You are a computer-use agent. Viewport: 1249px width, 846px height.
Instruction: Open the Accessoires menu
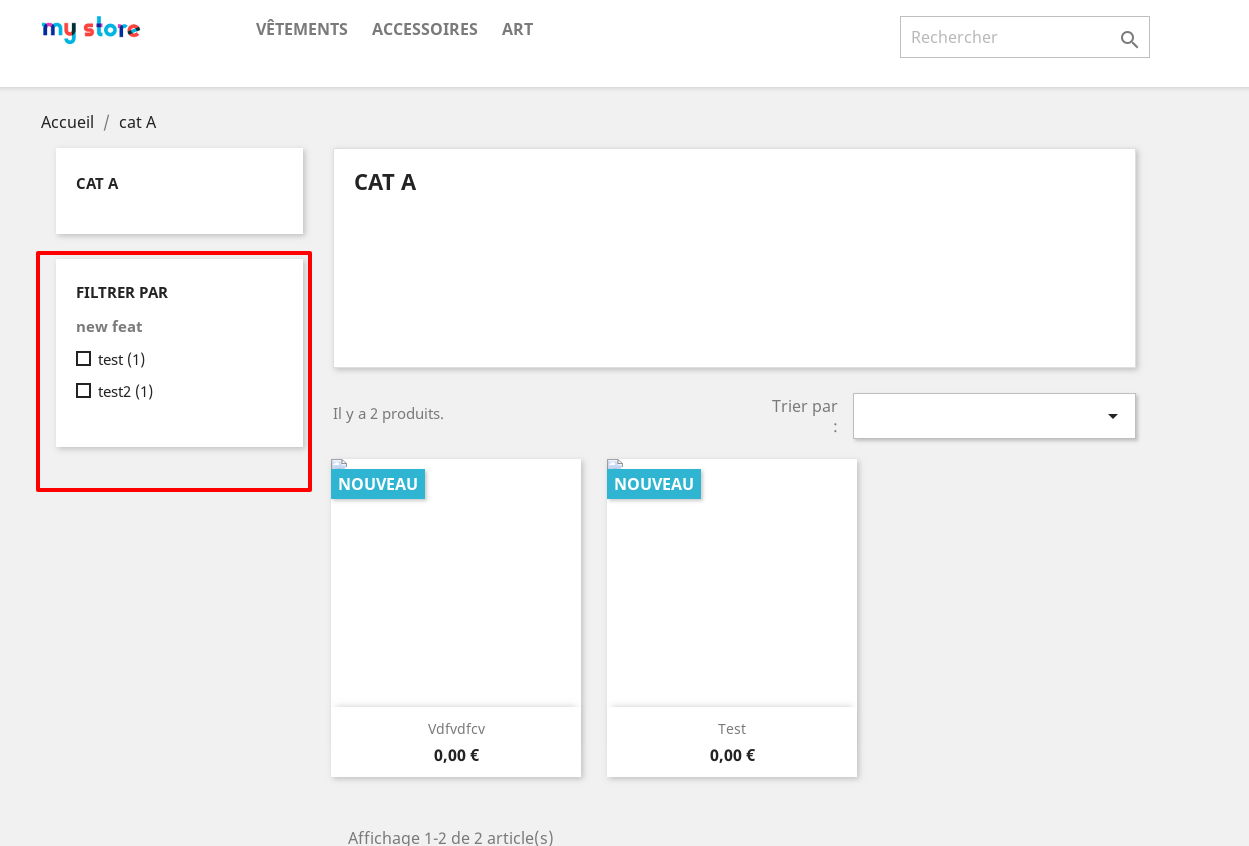425,29
